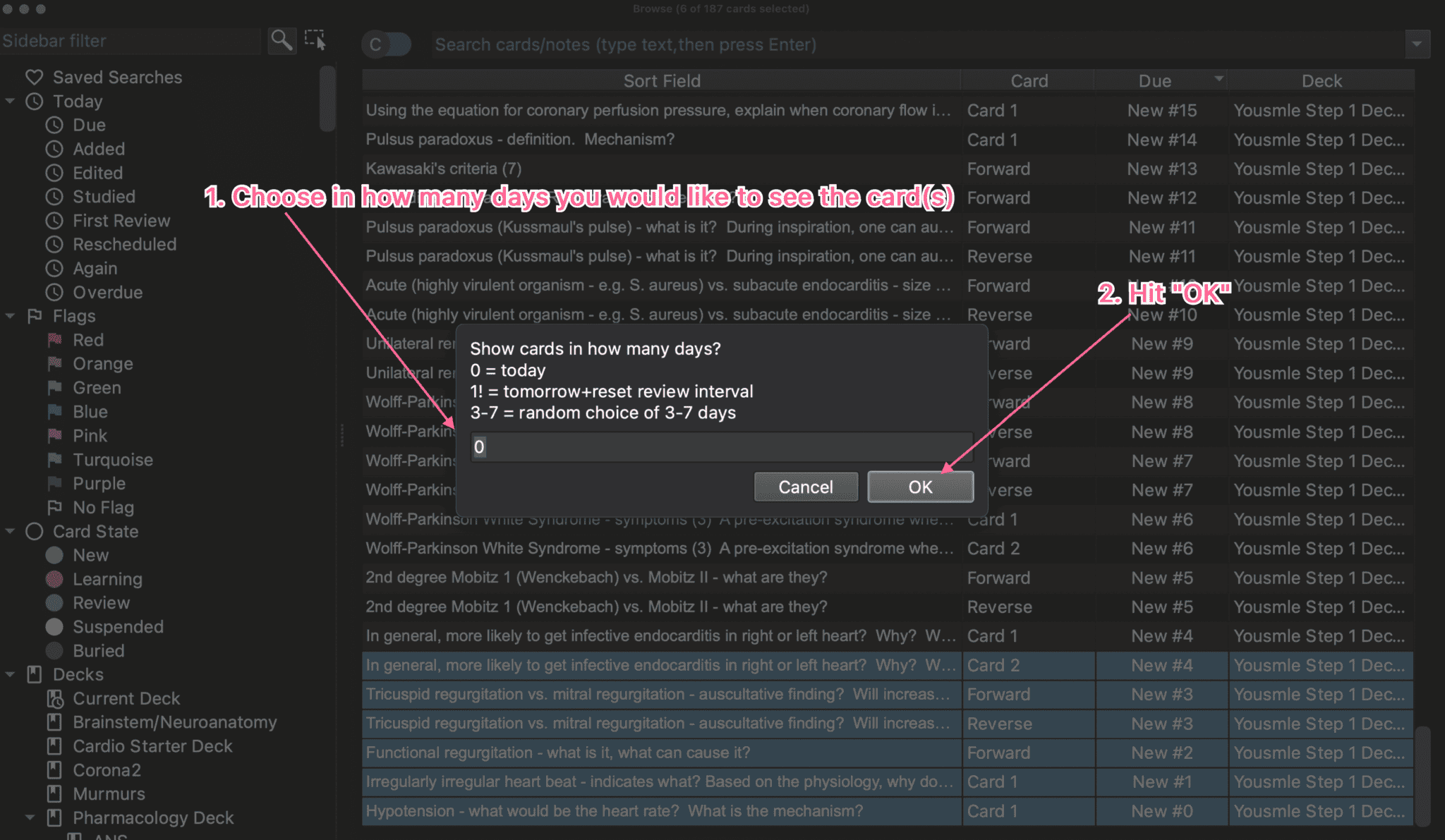
Task: Select the Suspended card state indicator
Action: pyautogui.click(x=54, y=626)
